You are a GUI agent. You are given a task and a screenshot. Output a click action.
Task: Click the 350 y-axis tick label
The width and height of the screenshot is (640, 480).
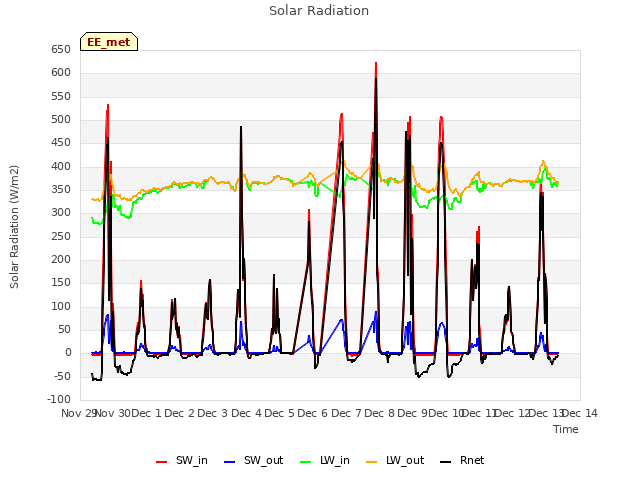[x=61, y=190]
